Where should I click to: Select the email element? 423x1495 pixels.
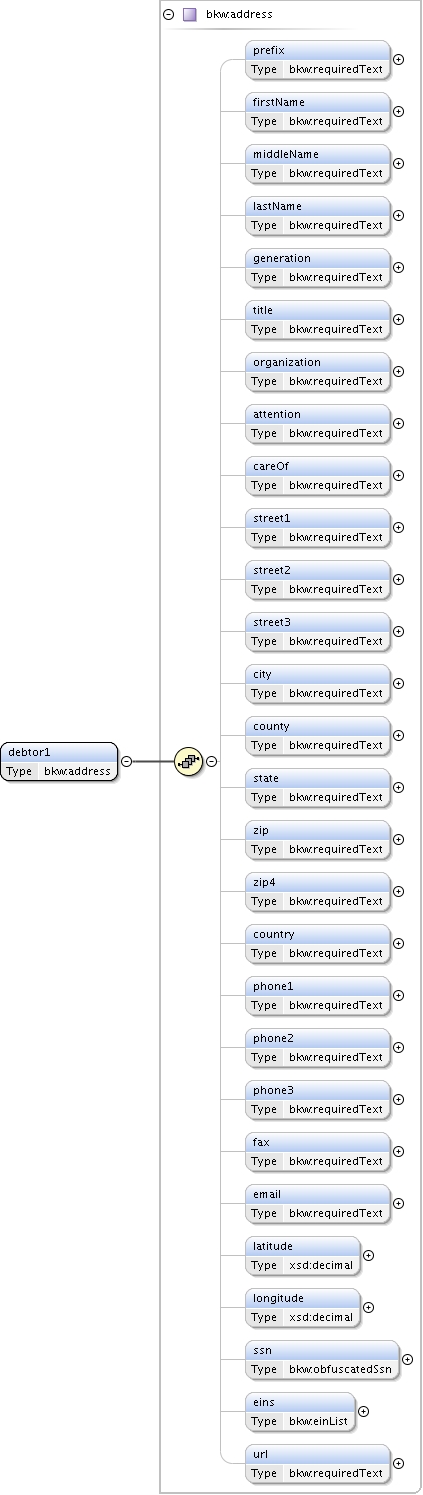pyautogui.click(x=318, y=1203)
